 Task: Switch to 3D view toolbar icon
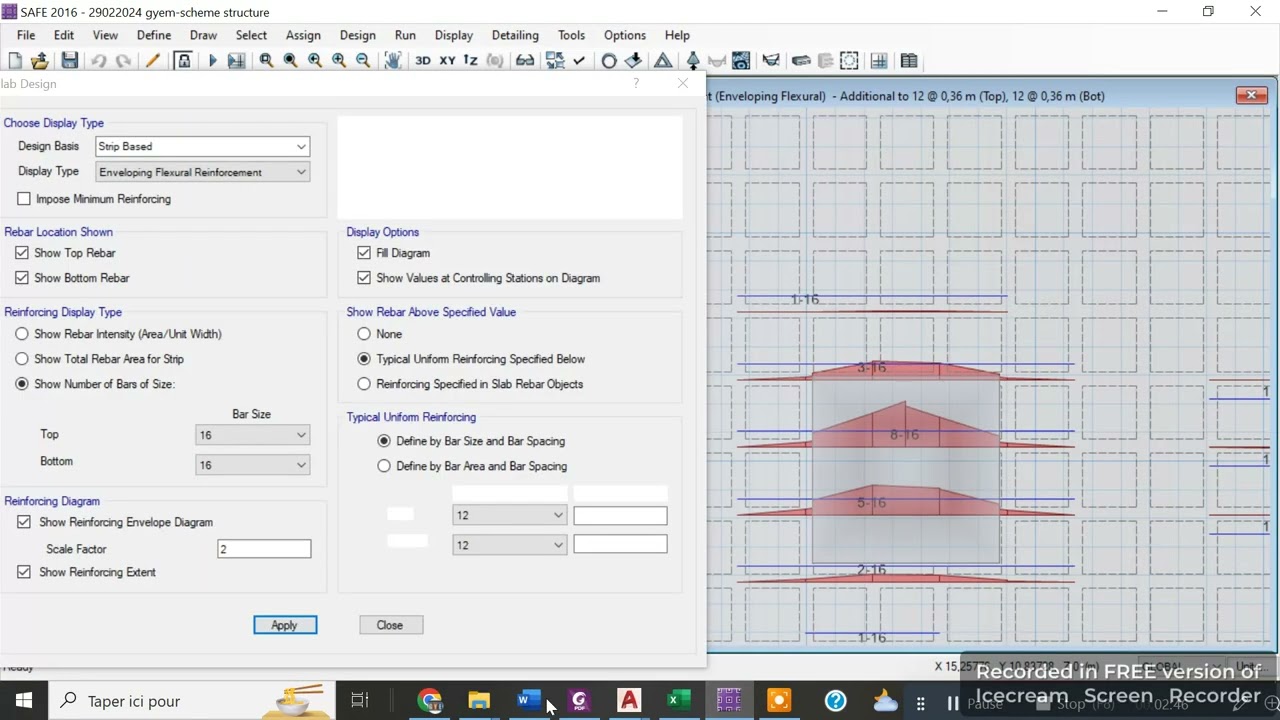click(x=423, y=61)
